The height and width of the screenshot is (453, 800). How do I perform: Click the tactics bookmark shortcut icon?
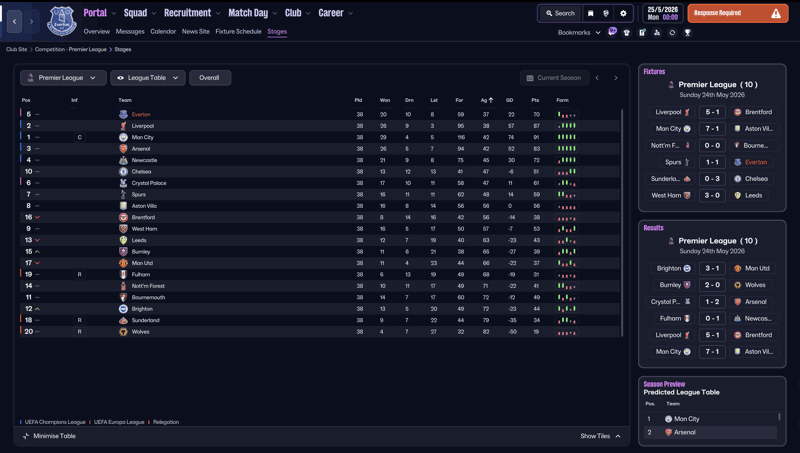tap(657, 33)
